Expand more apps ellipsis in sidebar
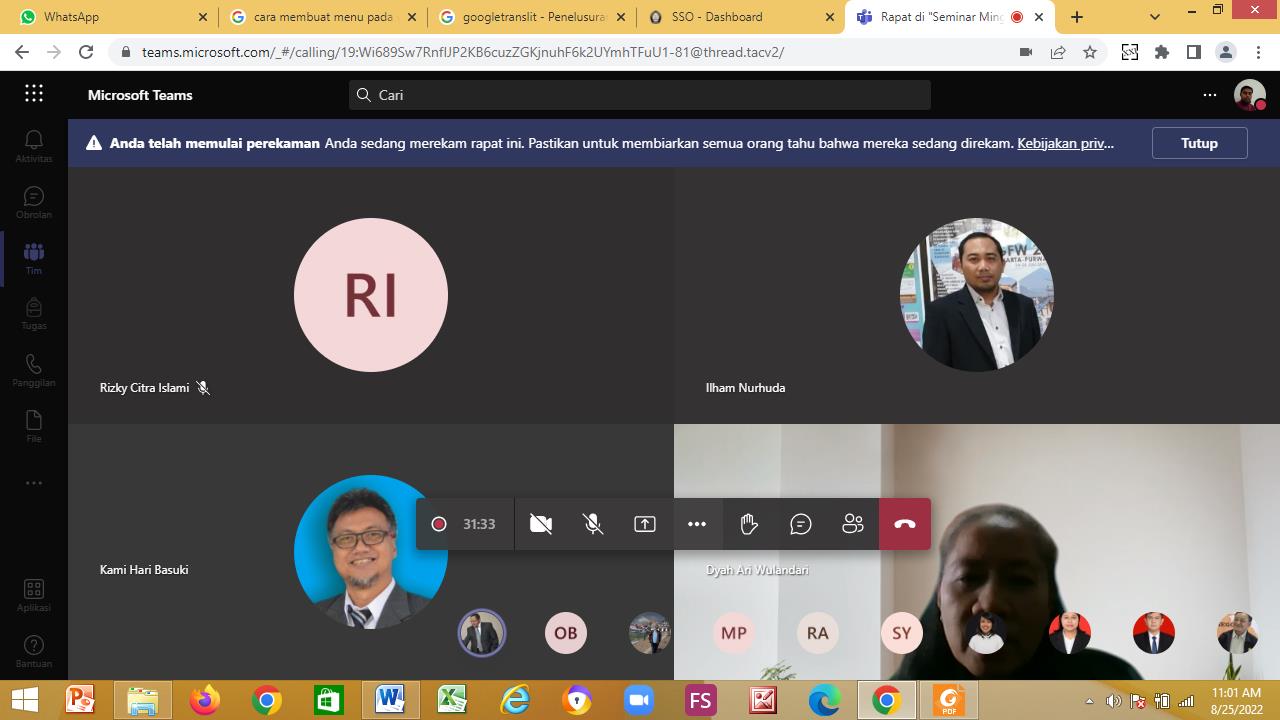The width and height of the screenshot is (1280, 720). (34, 483)
